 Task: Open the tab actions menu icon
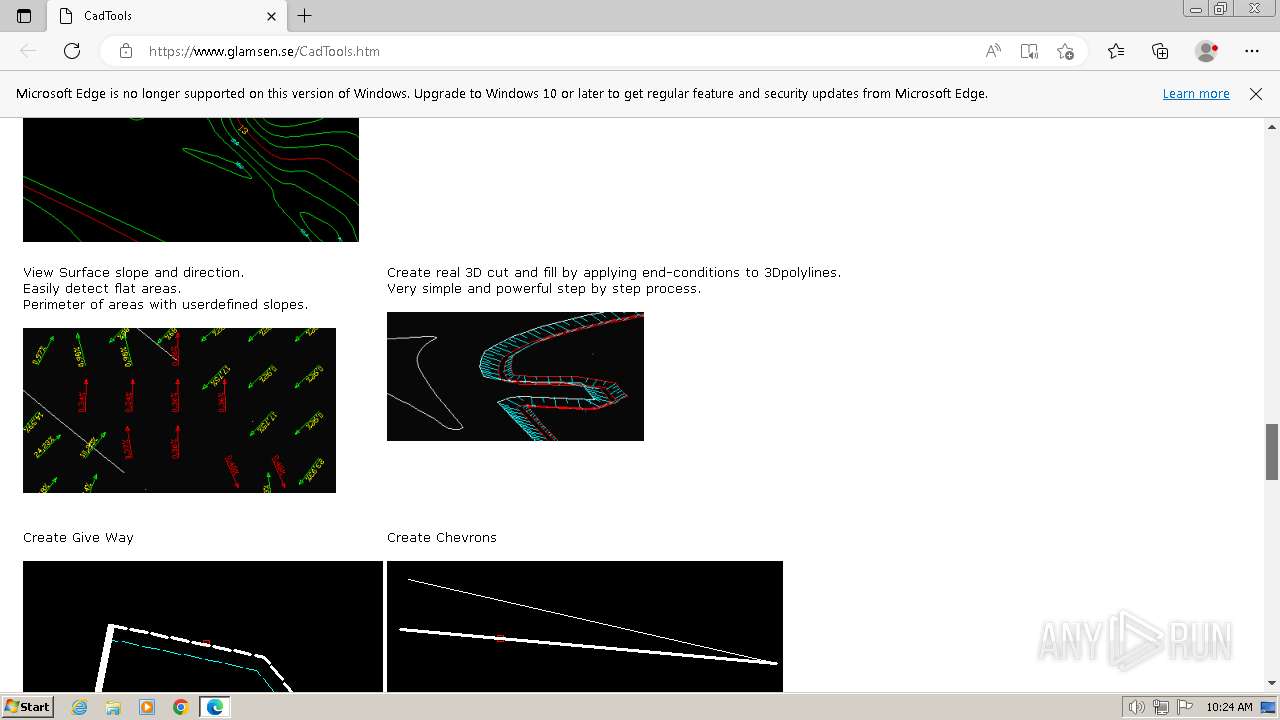[24, 16]
